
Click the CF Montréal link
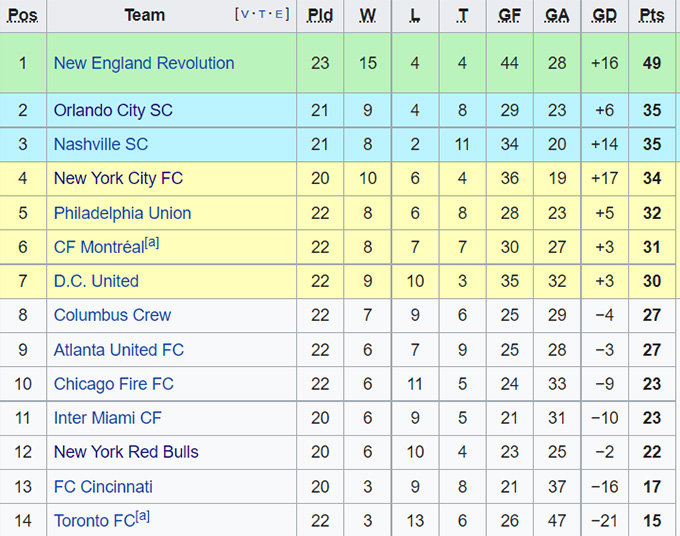click(x=98, y=248)
